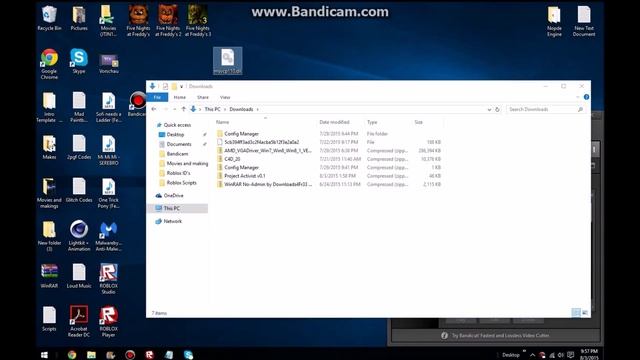Screen dimensions: 640x360
Task: Open the Pictures desktop folder
Action: (79, 18)
